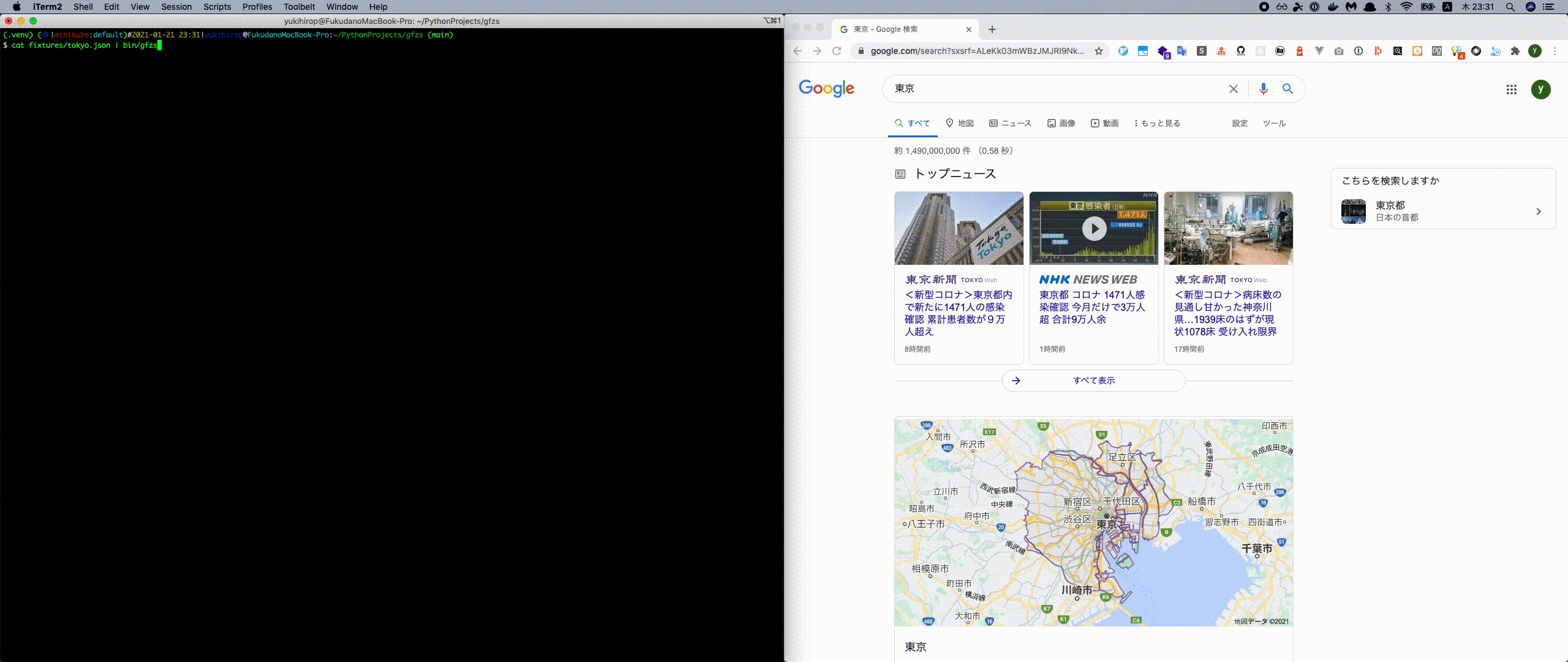Screen dimensions: 1568x662
Task: Click the Google search input field
Action: click(x=1053, y=89)
